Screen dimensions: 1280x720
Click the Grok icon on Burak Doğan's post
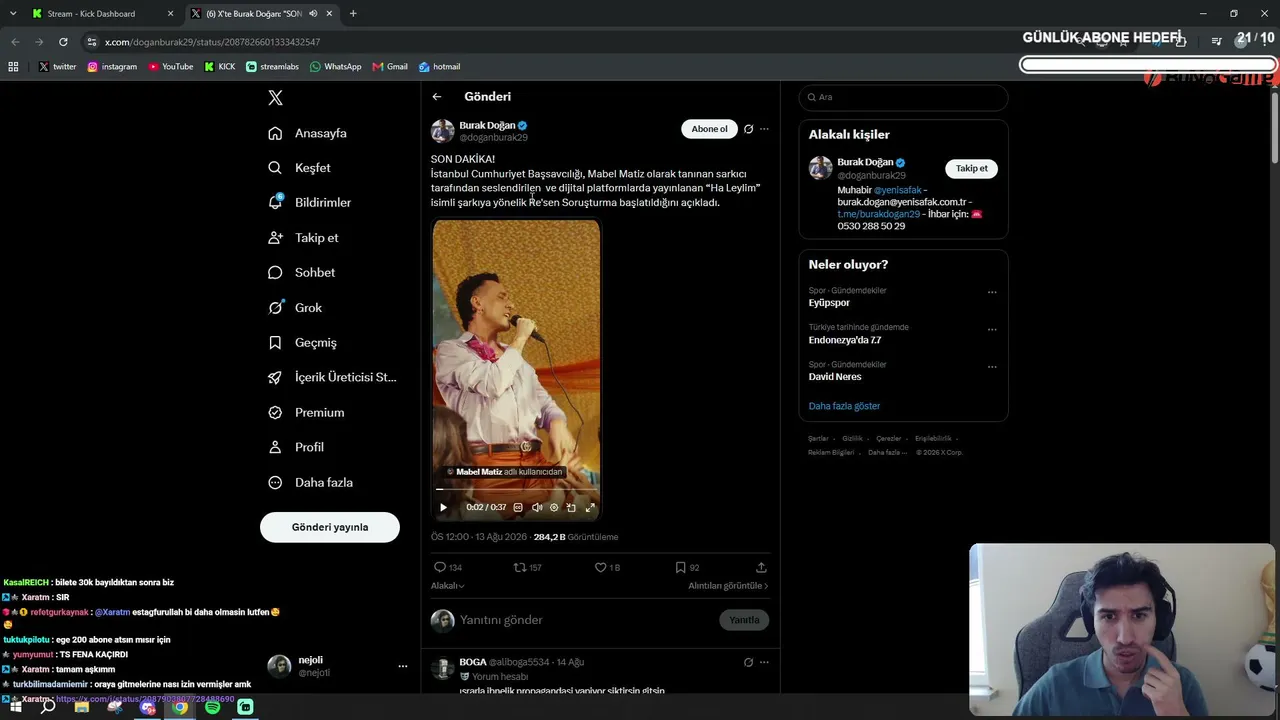pyautogui.click(x=748, y=129)
